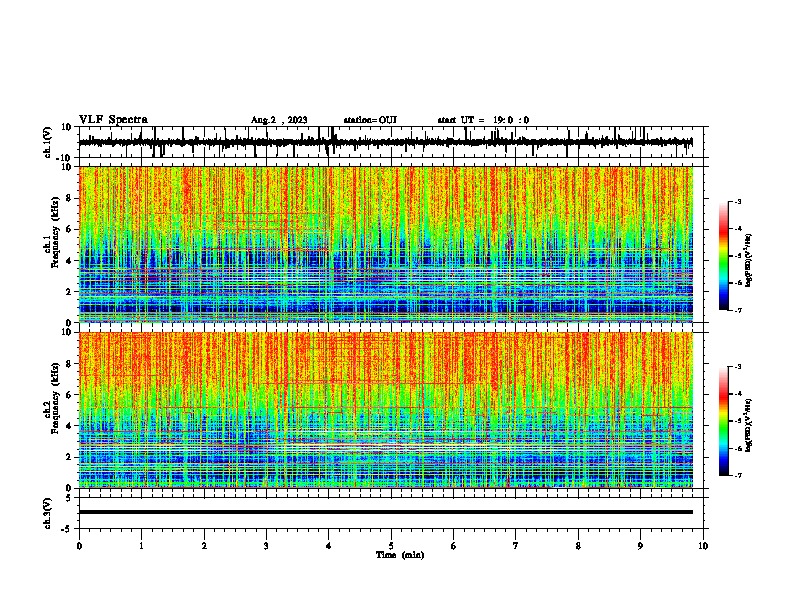Click the "-3" label on ch.1 colorbar
This screenshot has height=612, width=792.
737,202
